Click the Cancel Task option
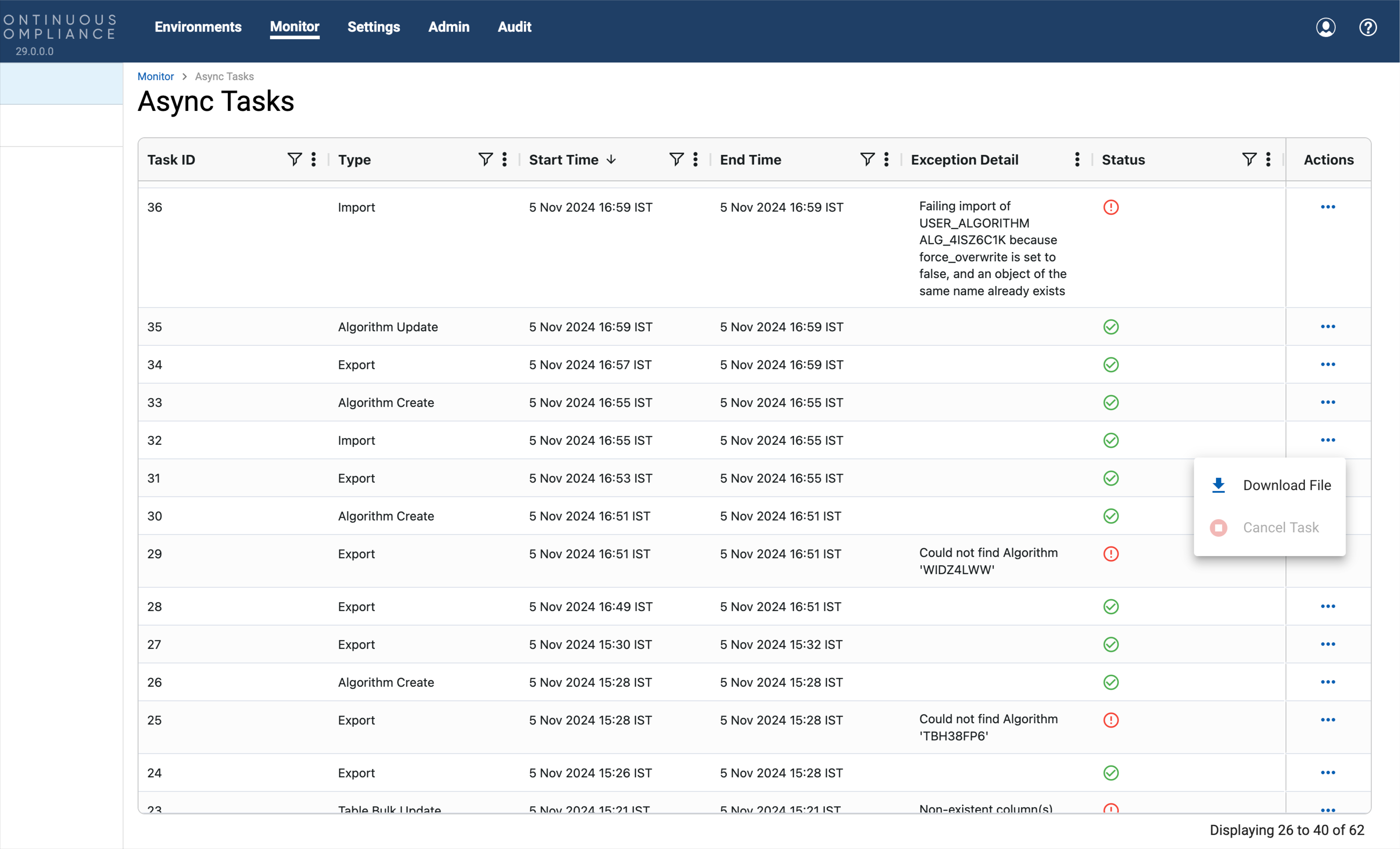The image size is (1400, 849). click(x=1281, y=527)
